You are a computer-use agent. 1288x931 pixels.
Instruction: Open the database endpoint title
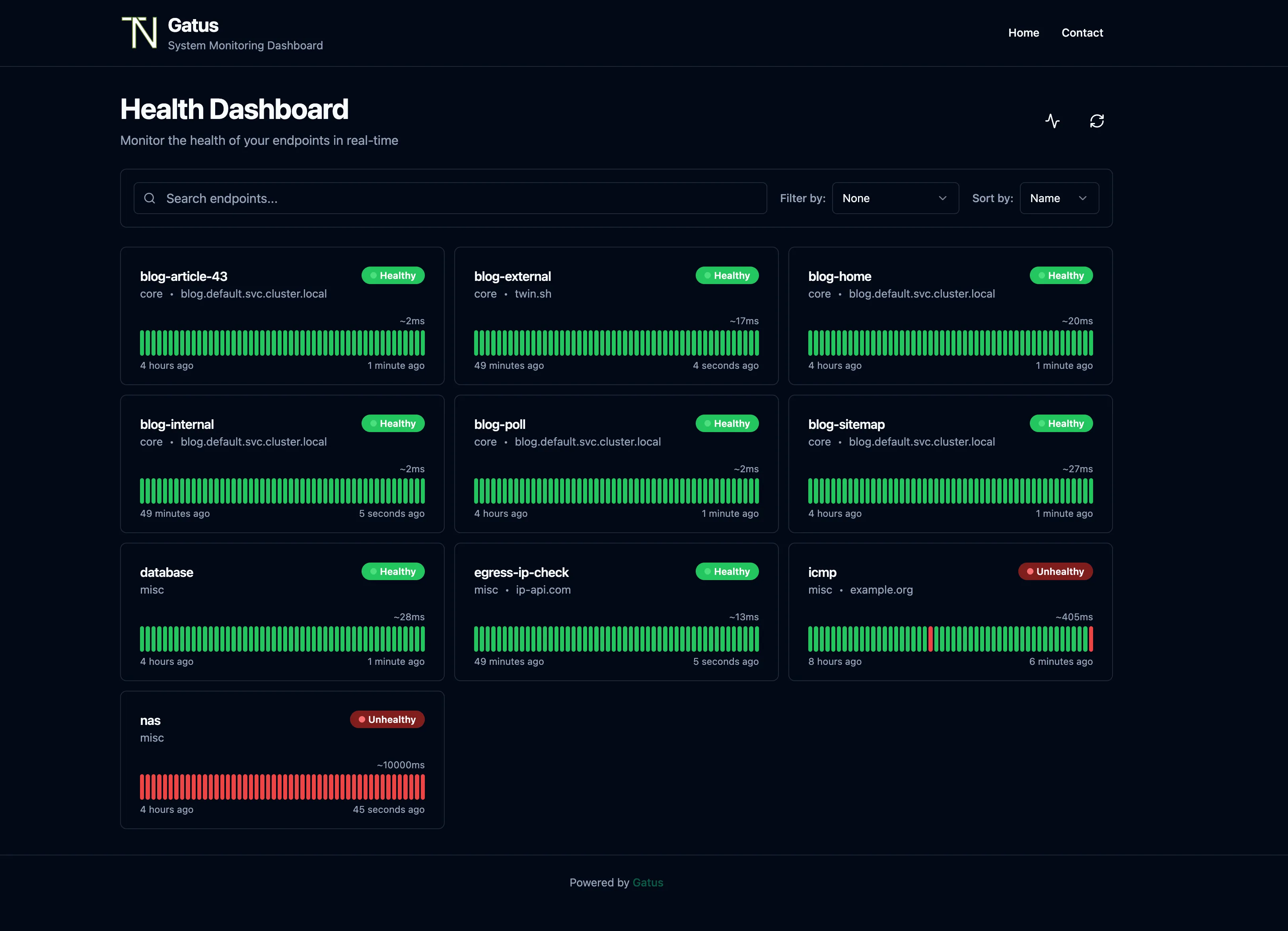pyautogui.click(x=166, y=573)
